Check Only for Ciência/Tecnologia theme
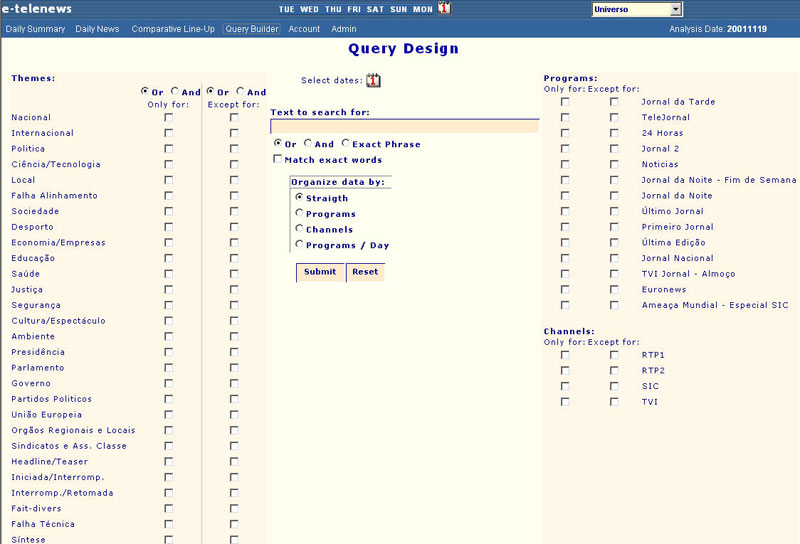Image resolution: width=800 pixels, height=544 pixels. click(169, 164)
